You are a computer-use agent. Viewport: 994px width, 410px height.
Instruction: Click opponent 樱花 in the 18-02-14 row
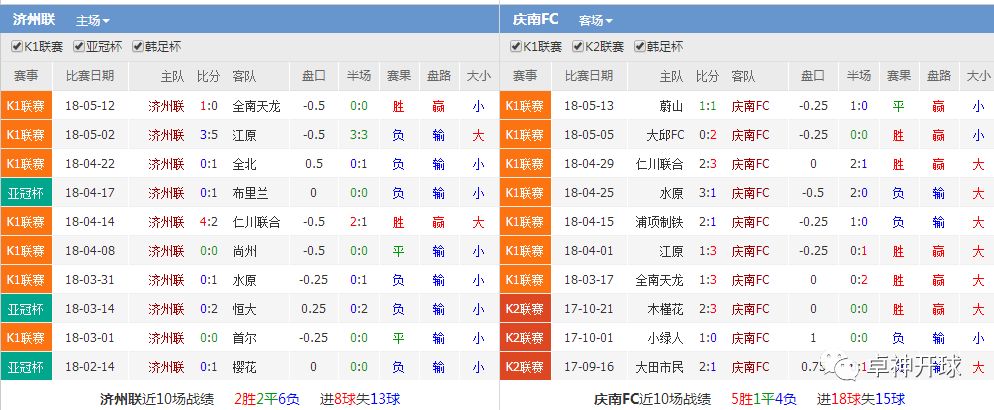245,367
